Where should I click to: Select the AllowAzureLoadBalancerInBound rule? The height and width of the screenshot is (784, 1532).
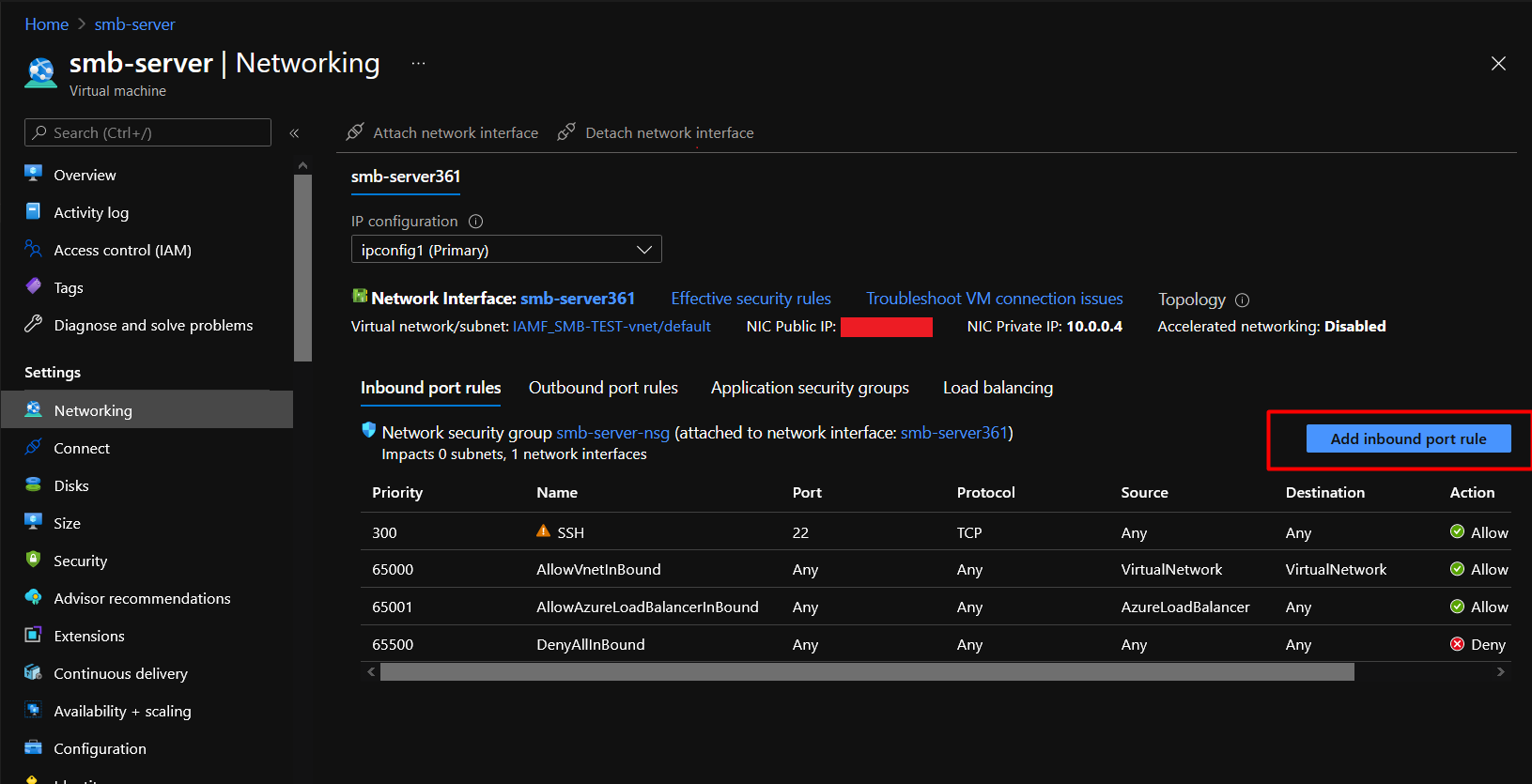pyautogui.click(x=647, y=607)
